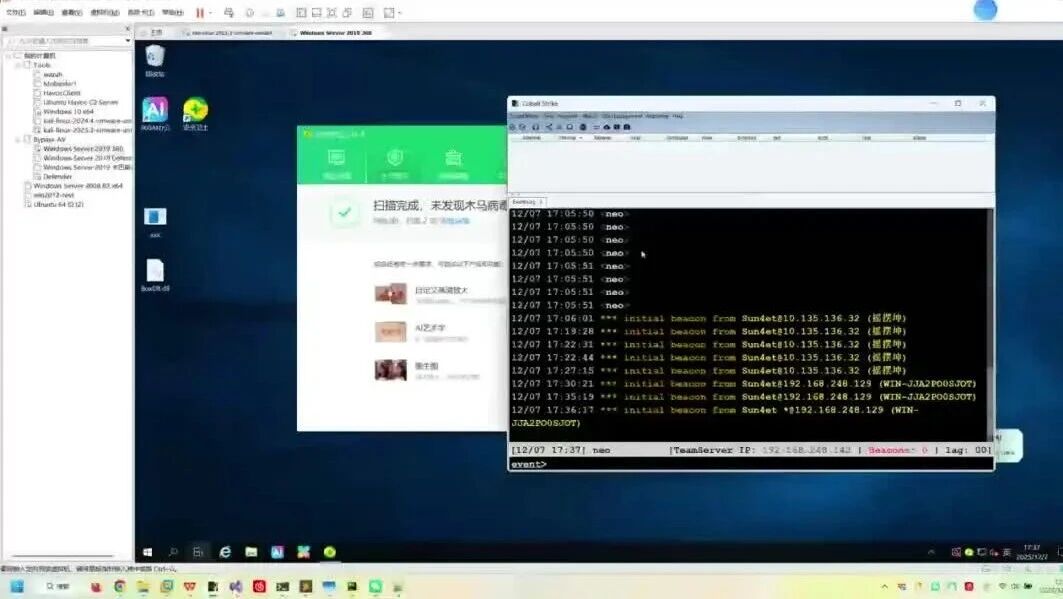Open the VMware 文件(F) menu
Image resolution: width=1063 pixels, height=599 pixels.
pos(15,12)
